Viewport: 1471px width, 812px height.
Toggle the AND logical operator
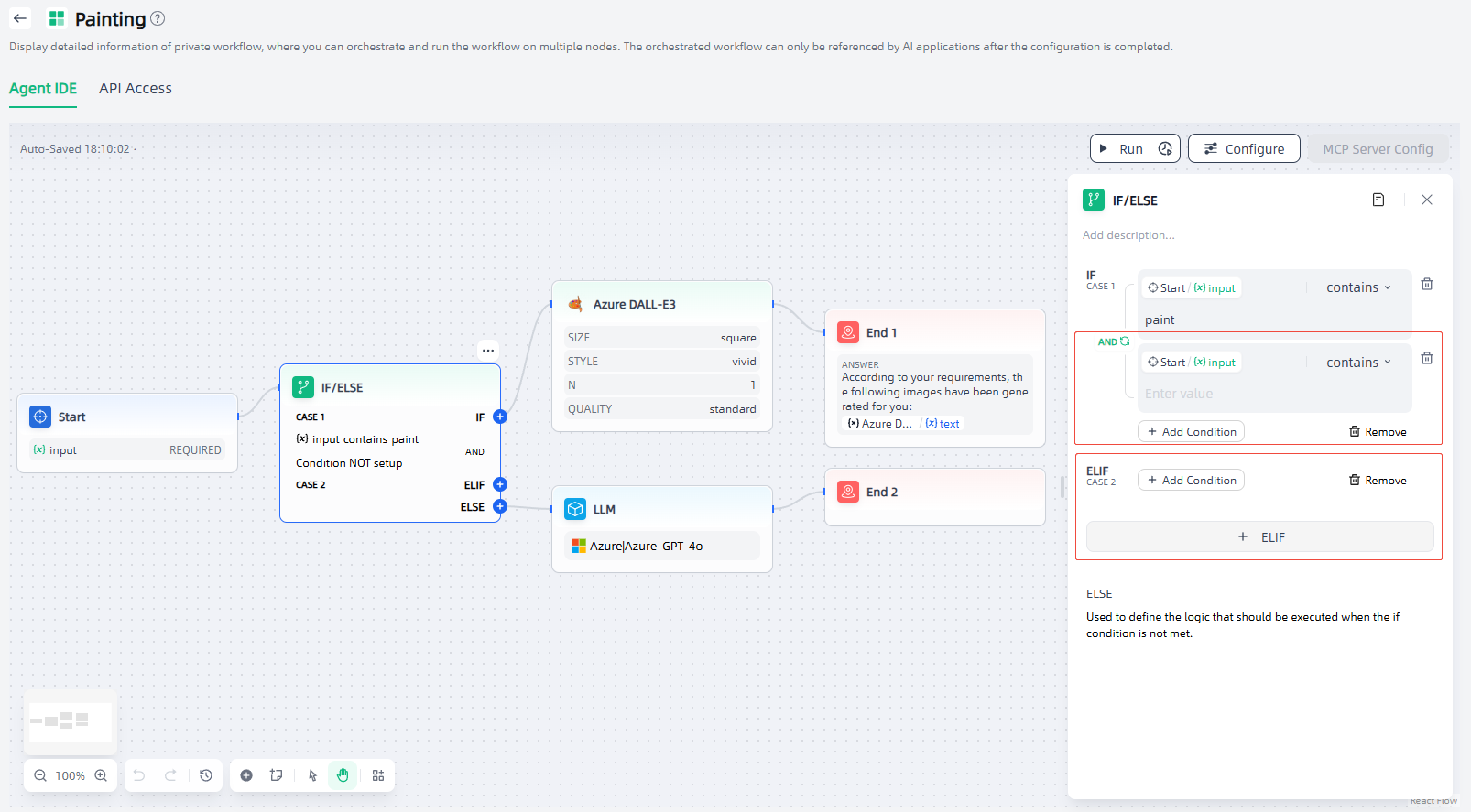(1114, 341)
